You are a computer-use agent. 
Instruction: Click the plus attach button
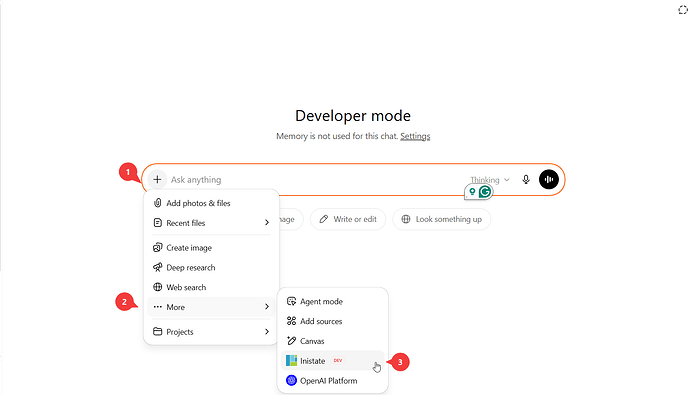click(x=157, y=179)
